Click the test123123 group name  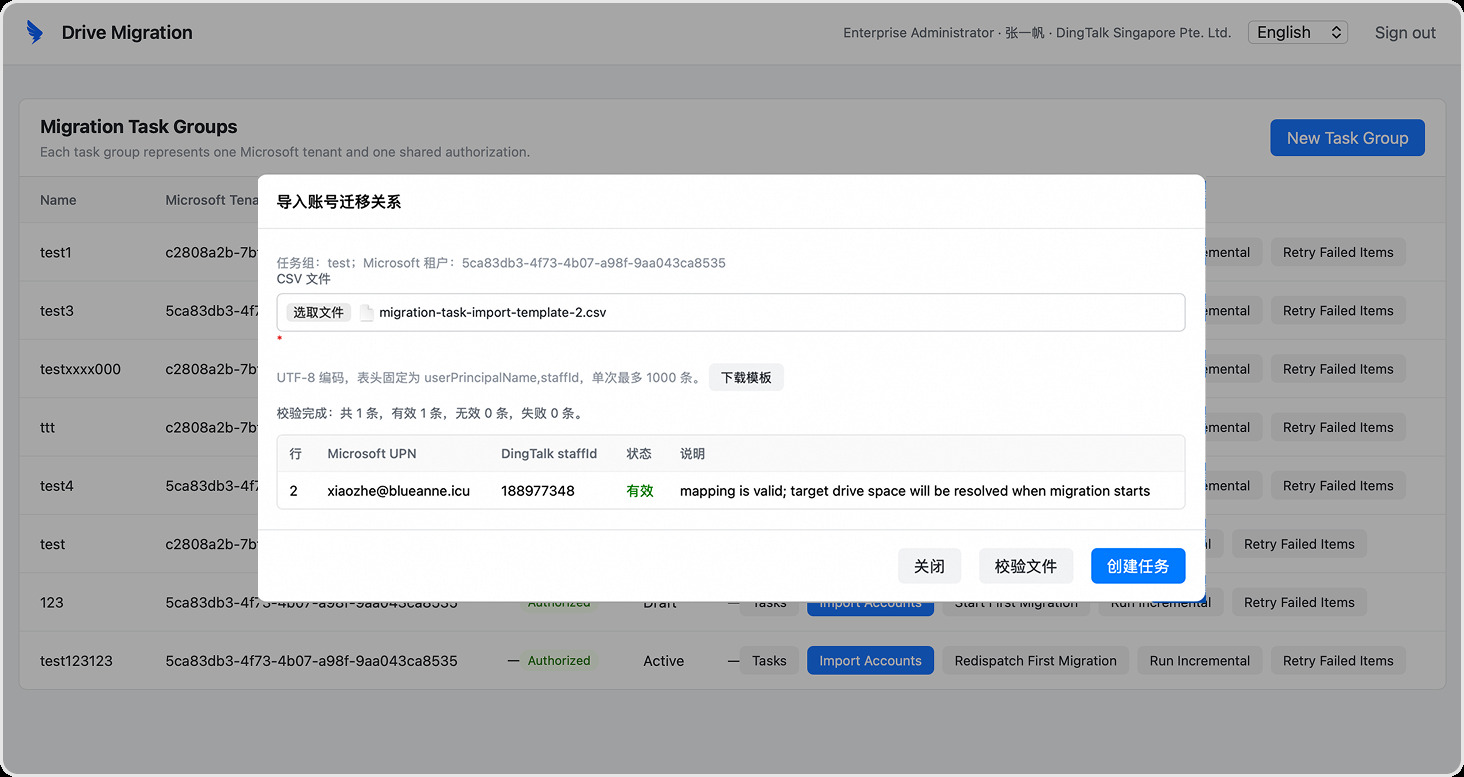76,660
